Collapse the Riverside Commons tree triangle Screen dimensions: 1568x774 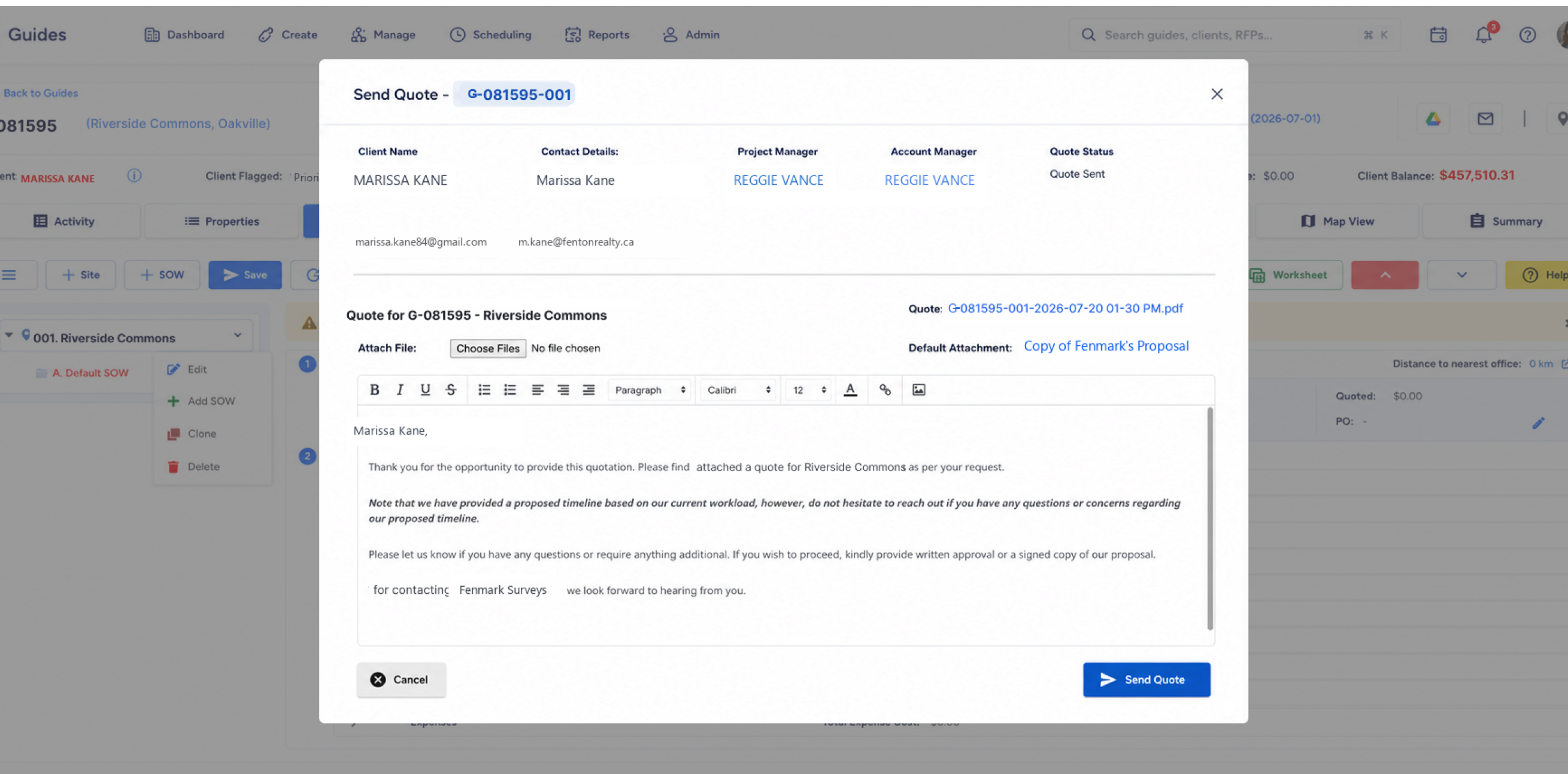(x=8, y=335)
